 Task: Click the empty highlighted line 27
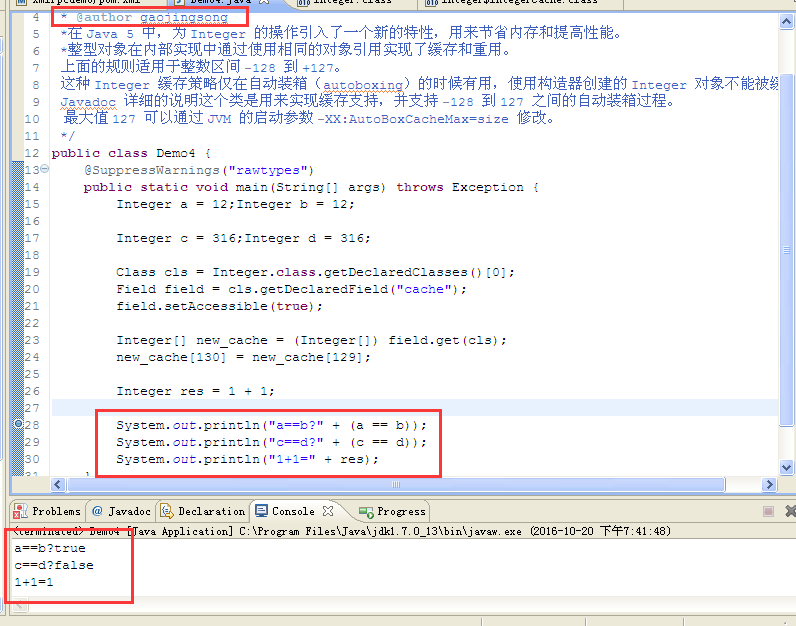[x=414, y=408]
